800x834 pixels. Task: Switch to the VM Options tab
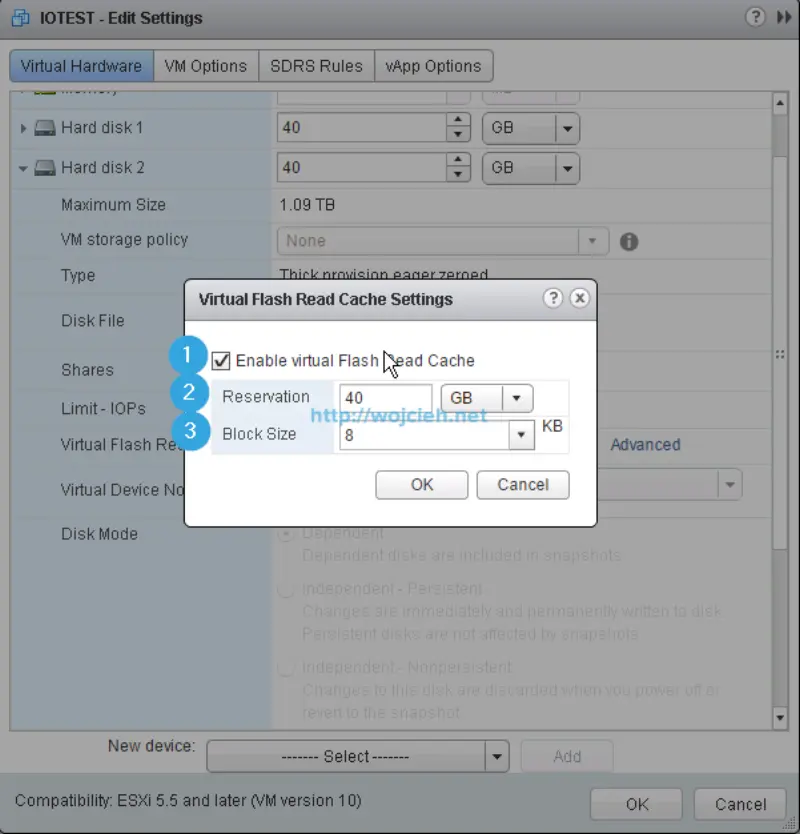click(206, 66)
